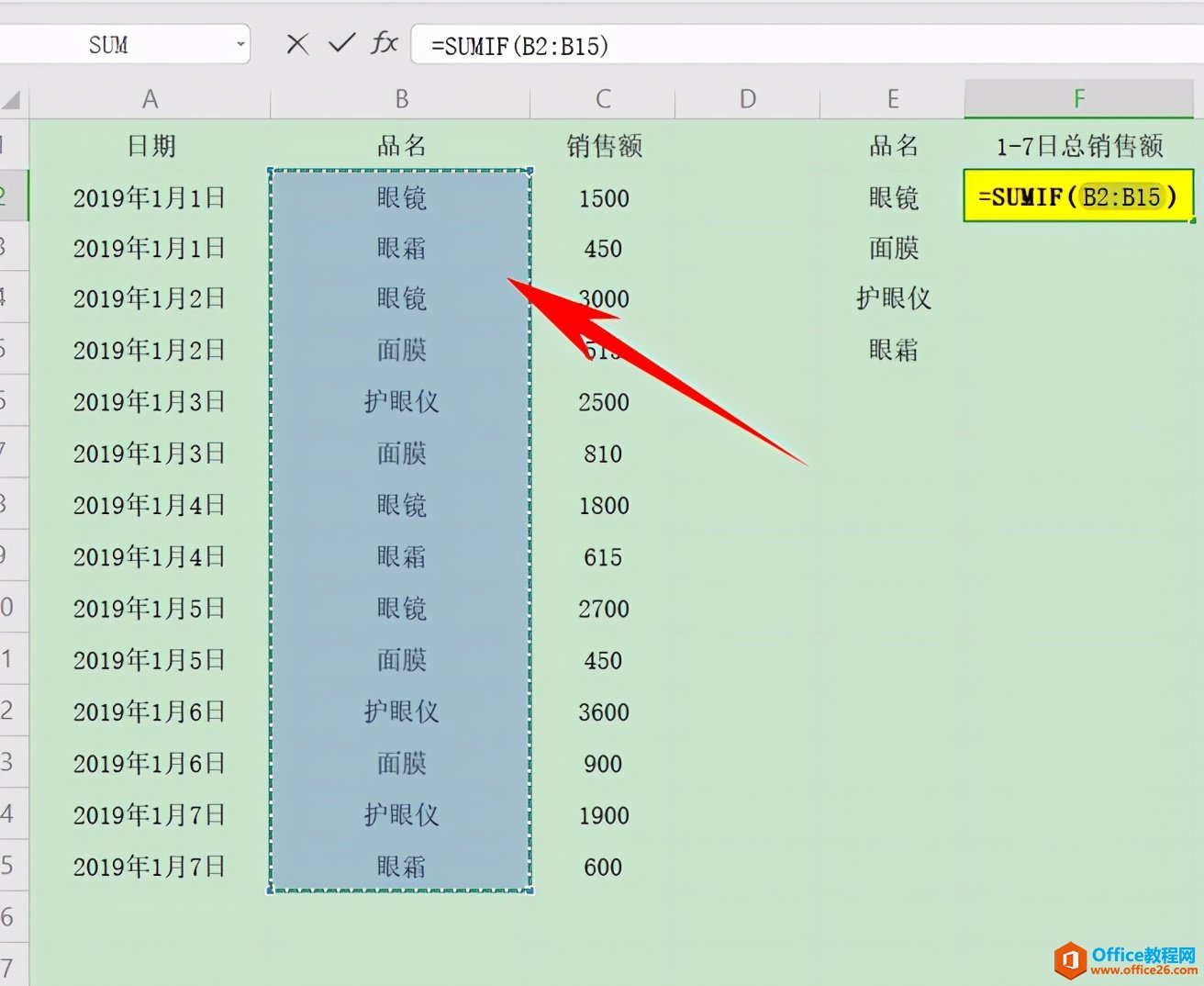The width and height of the screenshot is (1204, 986).
Task: Click sales value 1800
Action: [x=604, y=506]
